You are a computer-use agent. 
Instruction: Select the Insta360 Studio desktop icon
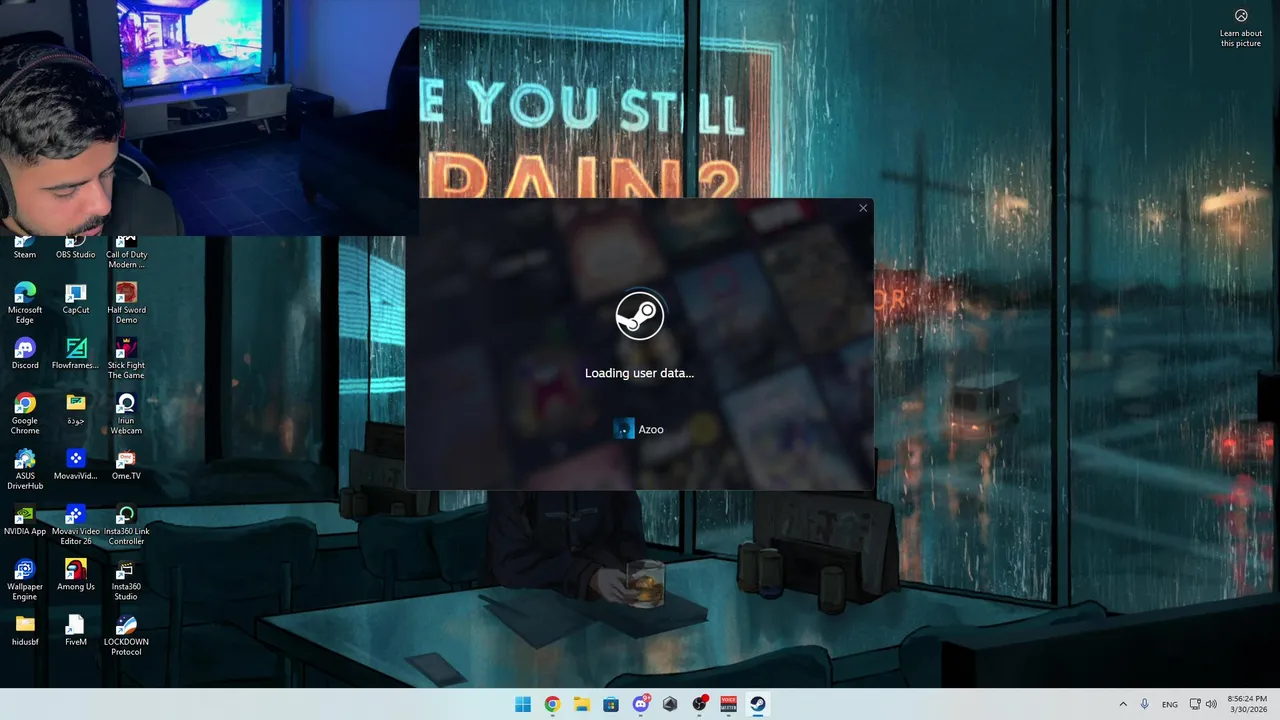point(126,580)
